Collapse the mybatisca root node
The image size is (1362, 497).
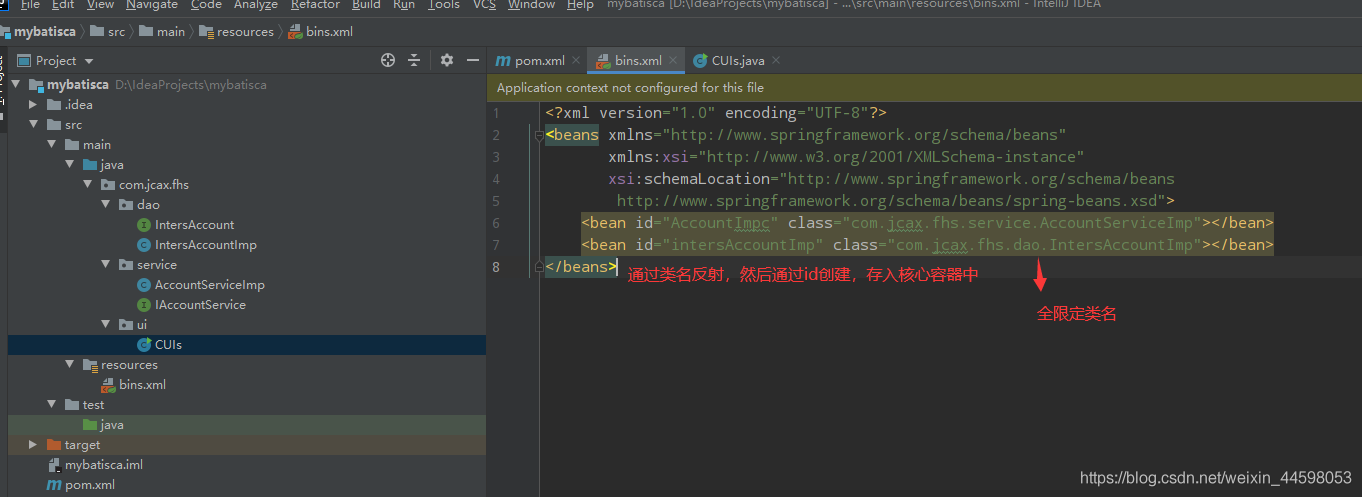point(16,85)
